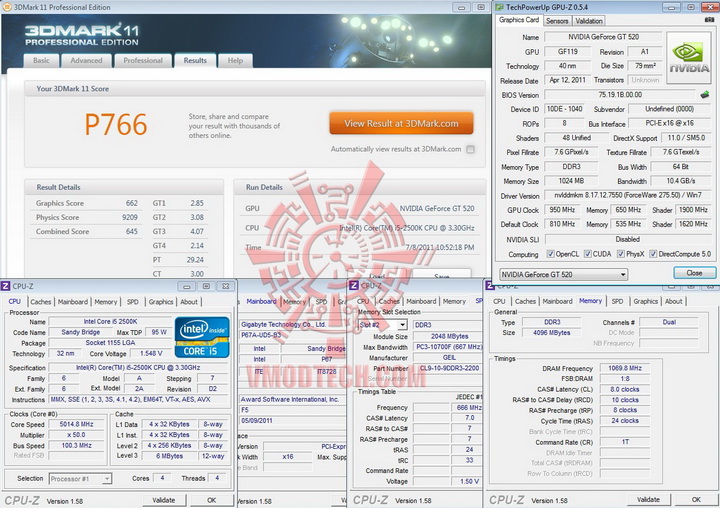Switch to the Basic tab in 3DMark
The width and height of the screenshot is (720, 508).
click(x=41, y=61)
